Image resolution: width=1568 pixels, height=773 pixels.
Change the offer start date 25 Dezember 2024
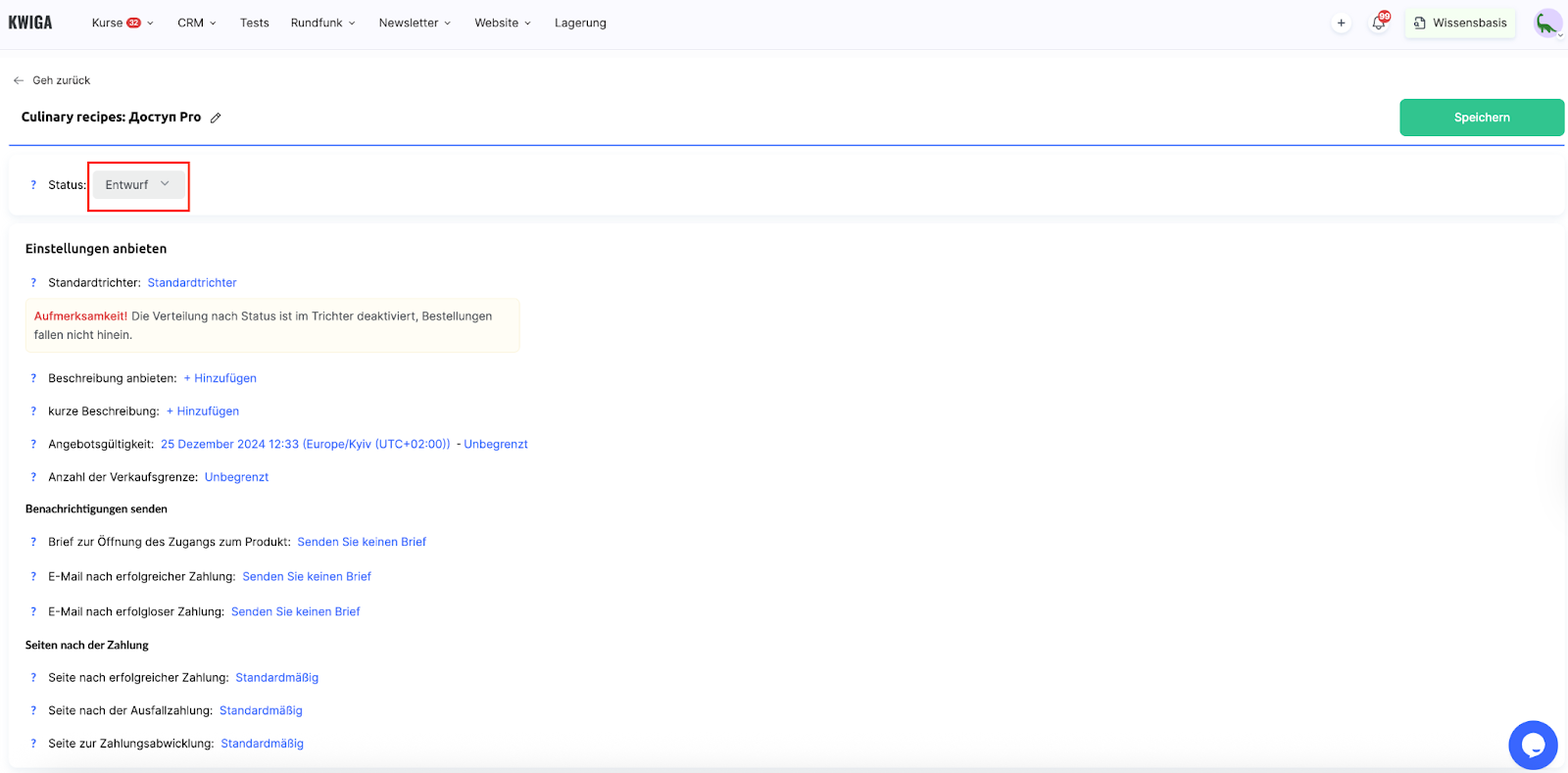(306, 444)
